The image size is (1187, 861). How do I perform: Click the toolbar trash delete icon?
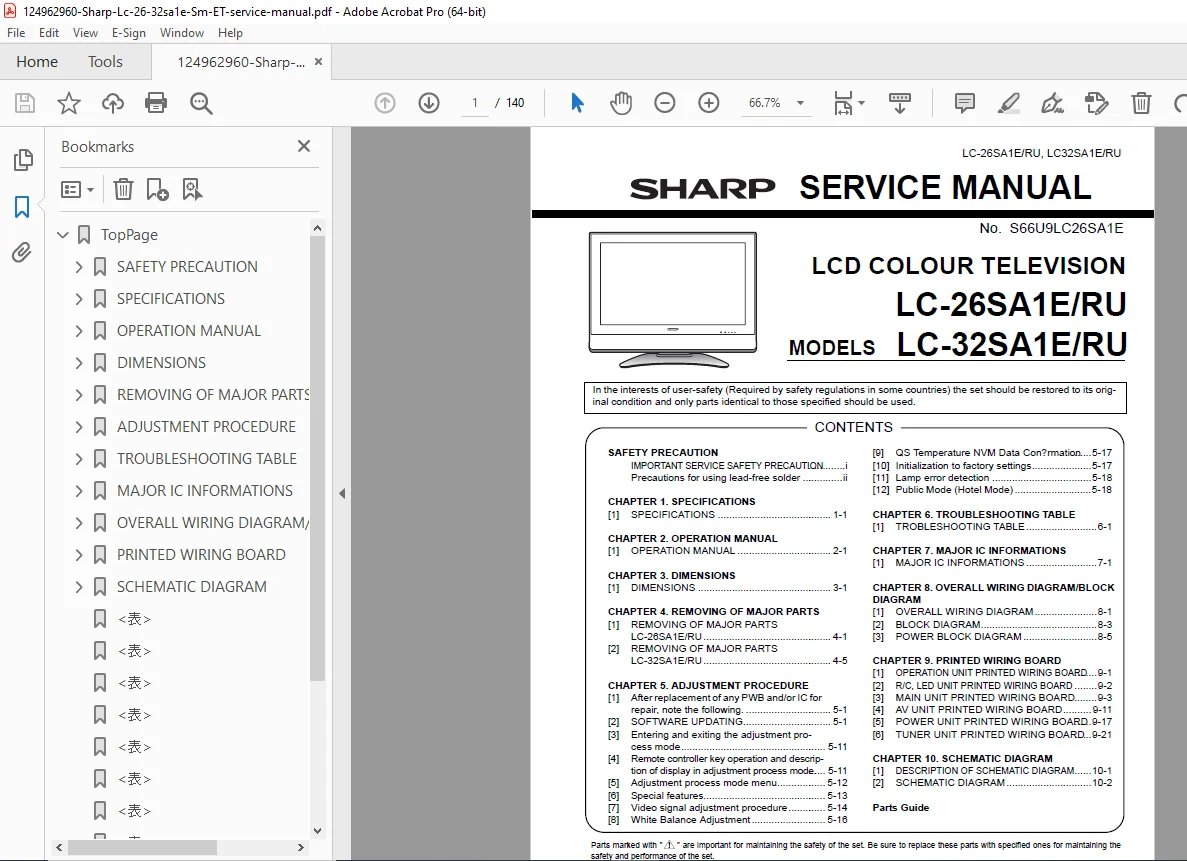click(1142, 103)
